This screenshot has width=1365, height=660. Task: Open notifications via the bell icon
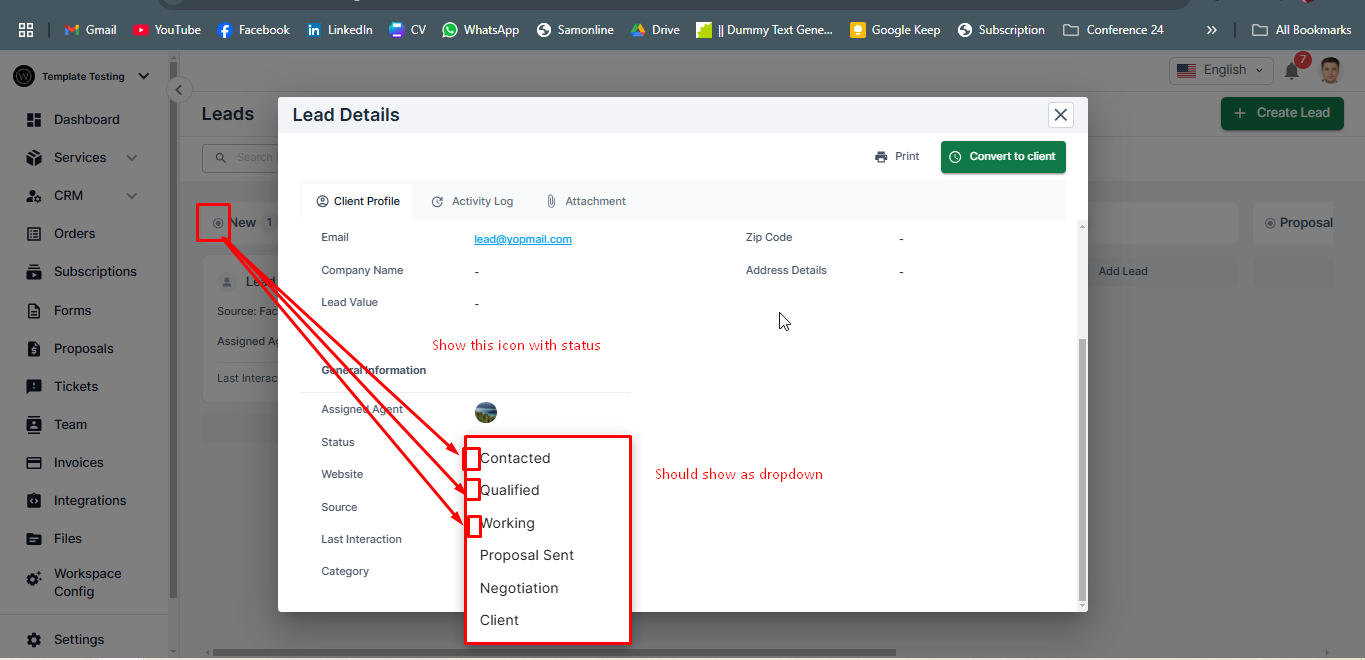(1292, 71)
